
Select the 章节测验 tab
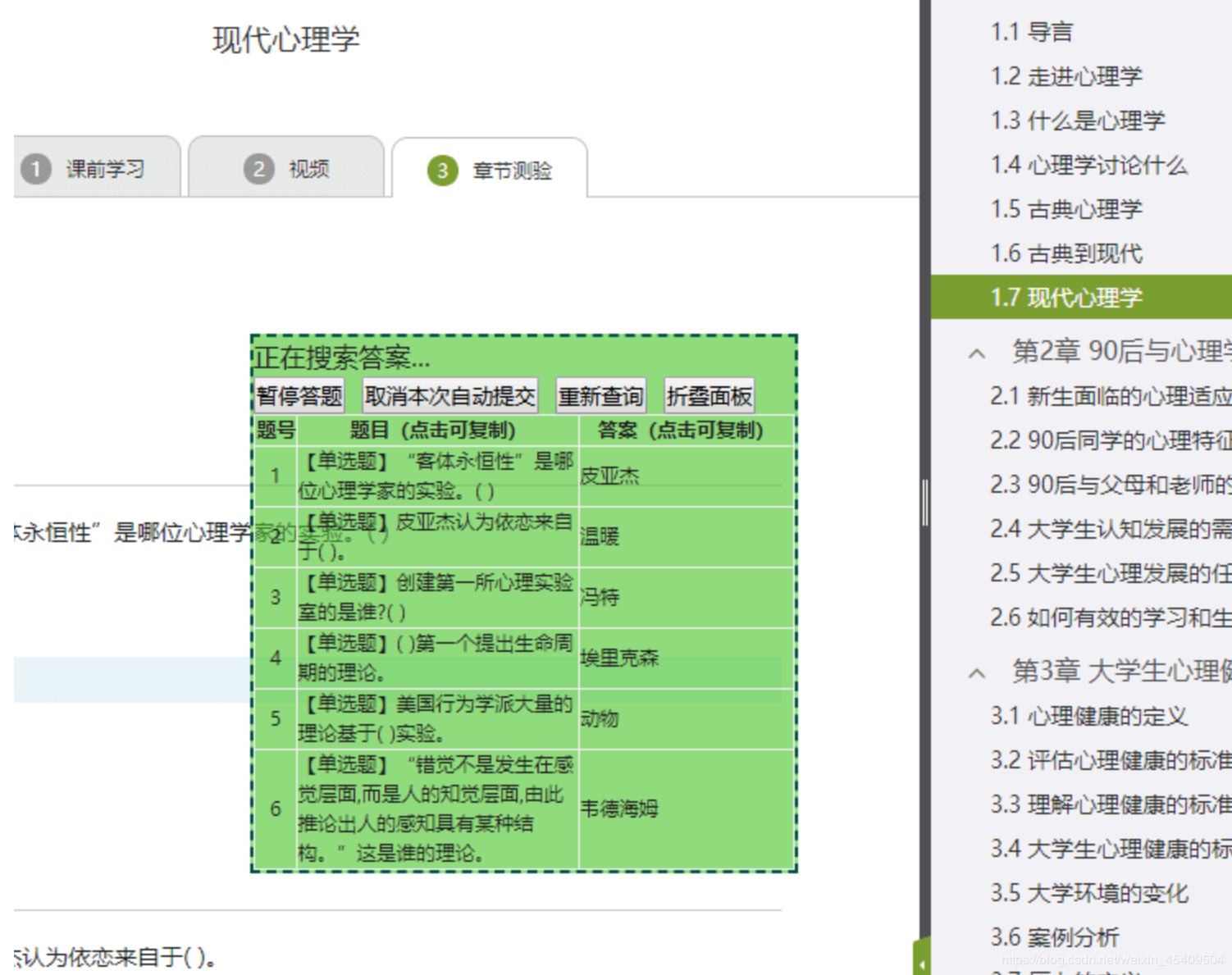[x=490, y=170]
